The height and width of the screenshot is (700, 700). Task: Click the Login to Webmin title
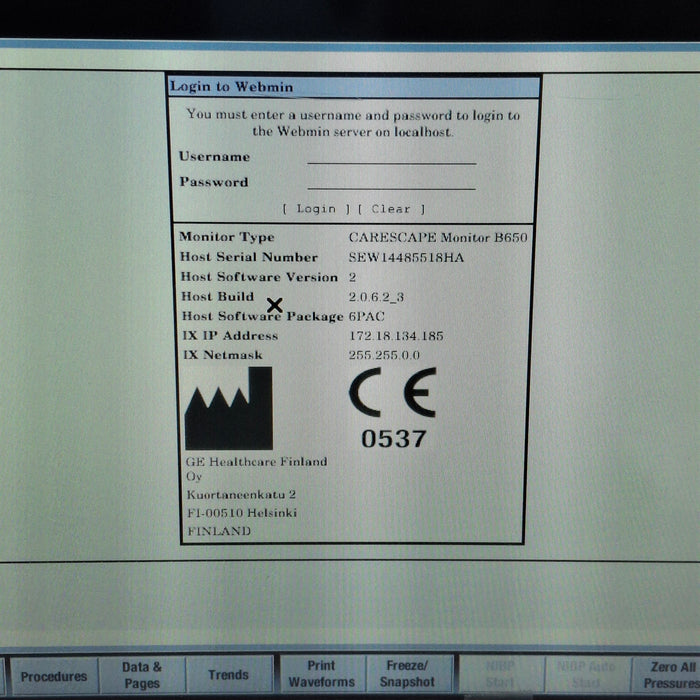coord(232,87)
